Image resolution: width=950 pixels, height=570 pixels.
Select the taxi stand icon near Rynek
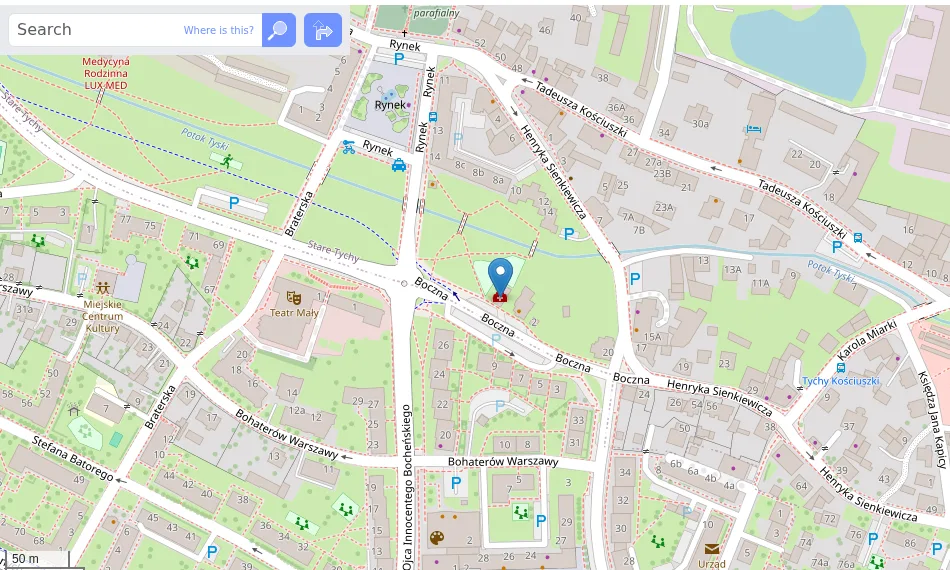(399, 165)
